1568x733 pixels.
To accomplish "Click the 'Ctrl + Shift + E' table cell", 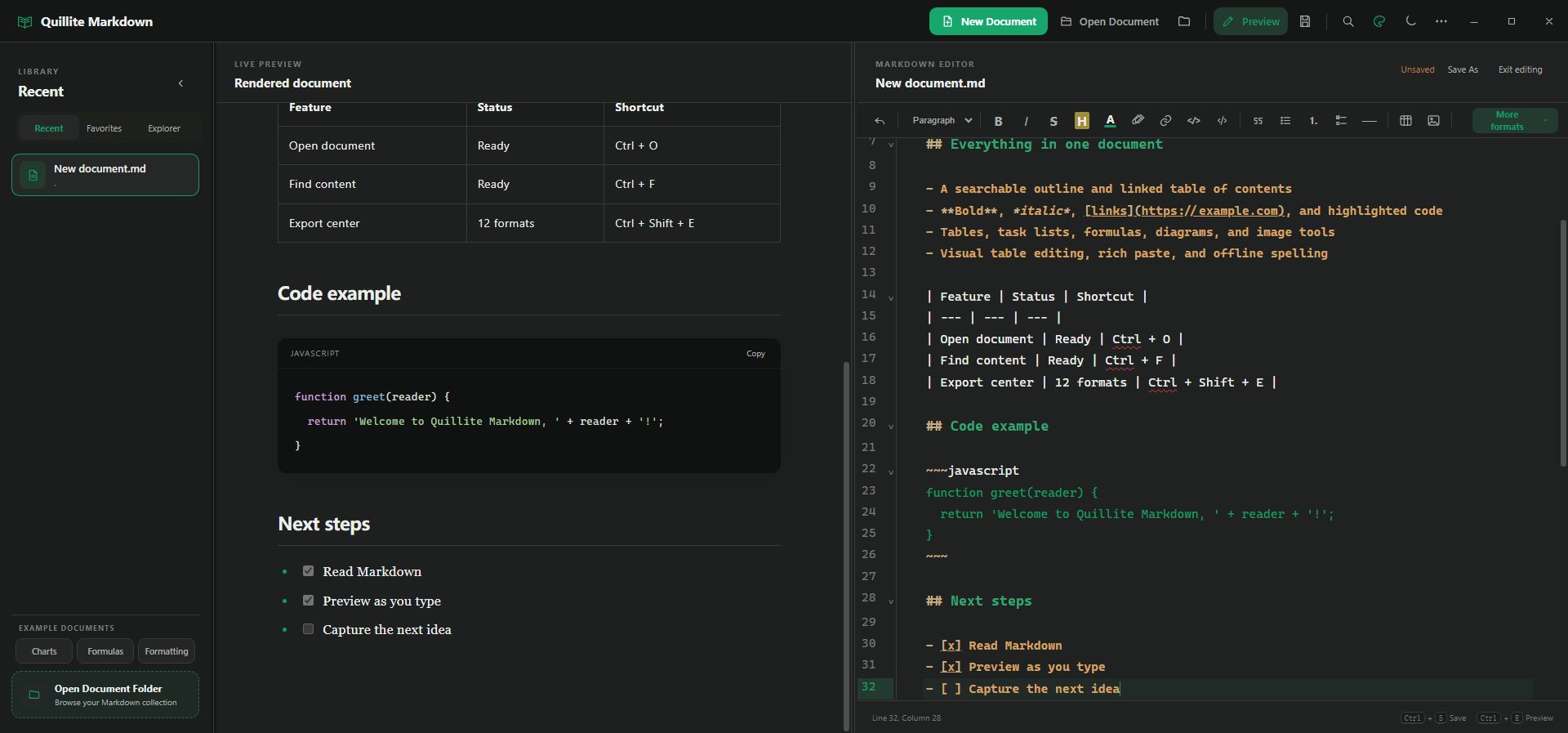I will (692, 223).
